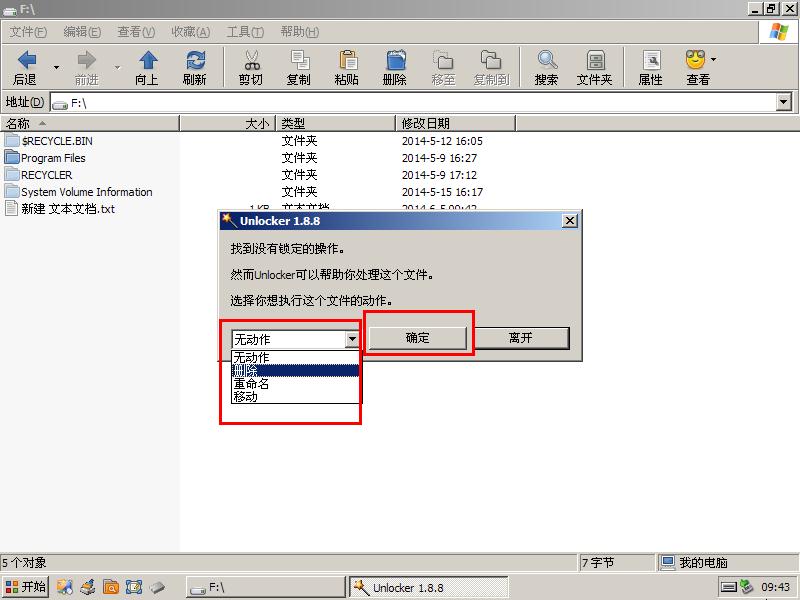Open the 收藏(A) menu

[191, 32]
